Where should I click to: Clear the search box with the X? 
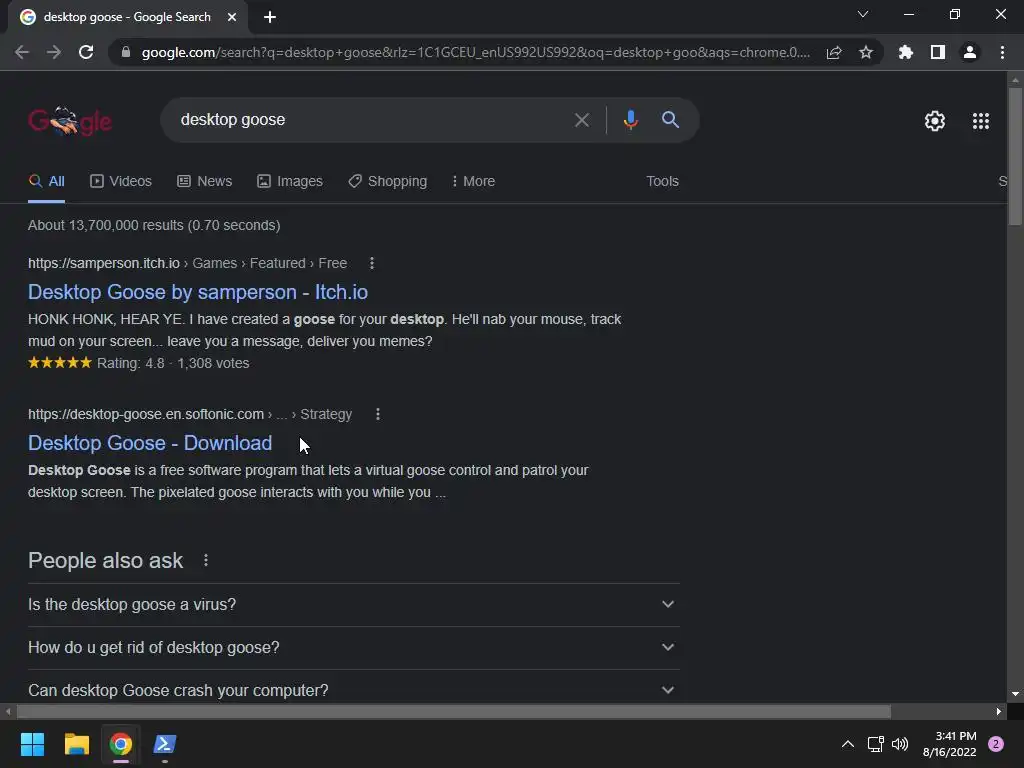pyautogui.click(x=581, y=120)
